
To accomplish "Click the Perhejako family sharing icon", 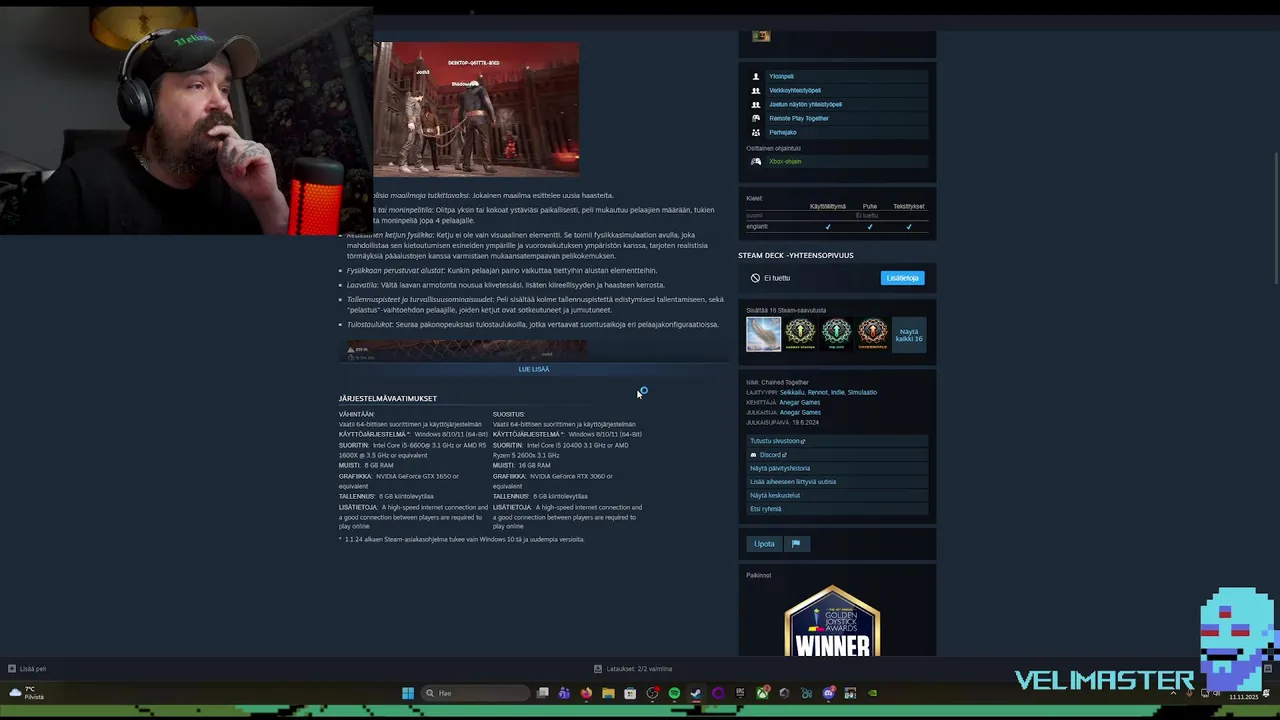I will [756, 132].
